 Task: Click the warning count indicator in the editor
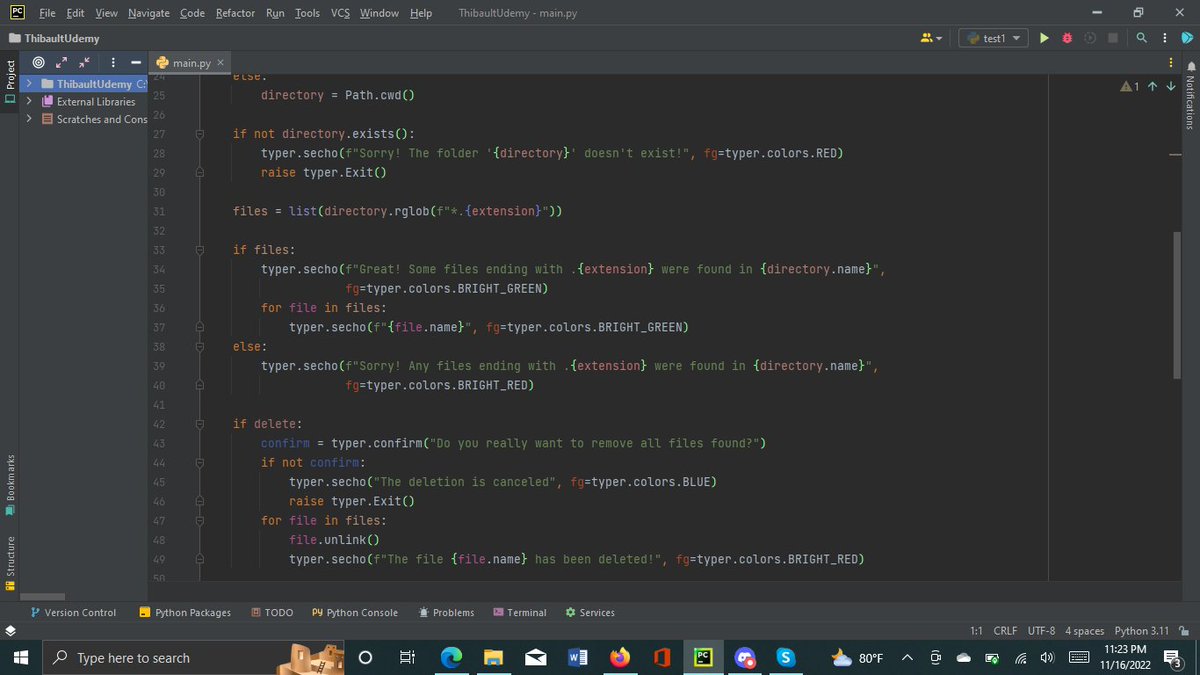point(1128,86)
